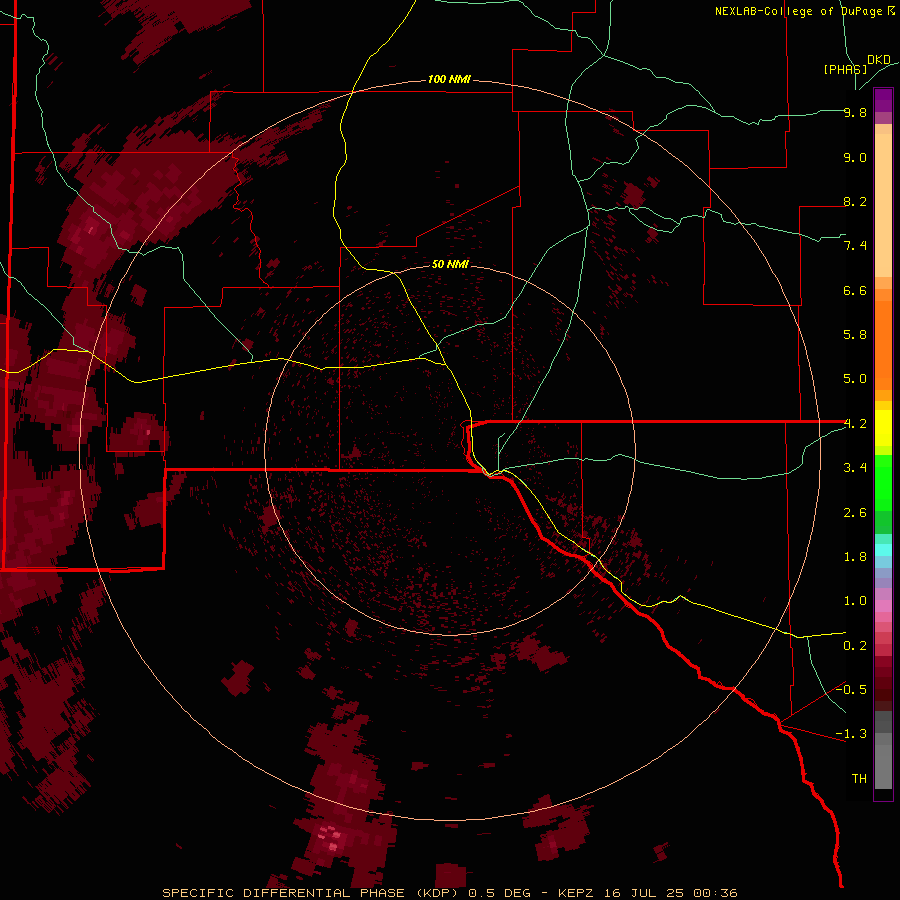This screenshot has height=900, width=900.
Task: Click the TH label on the scale
Action: coord(859,778)
